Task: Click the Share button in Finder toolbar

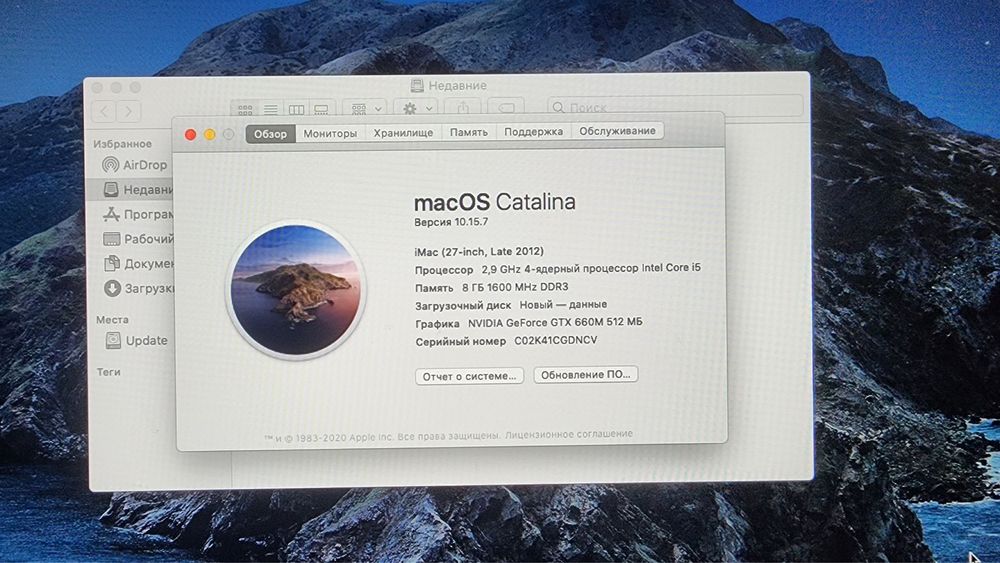Action: (463, 108)
